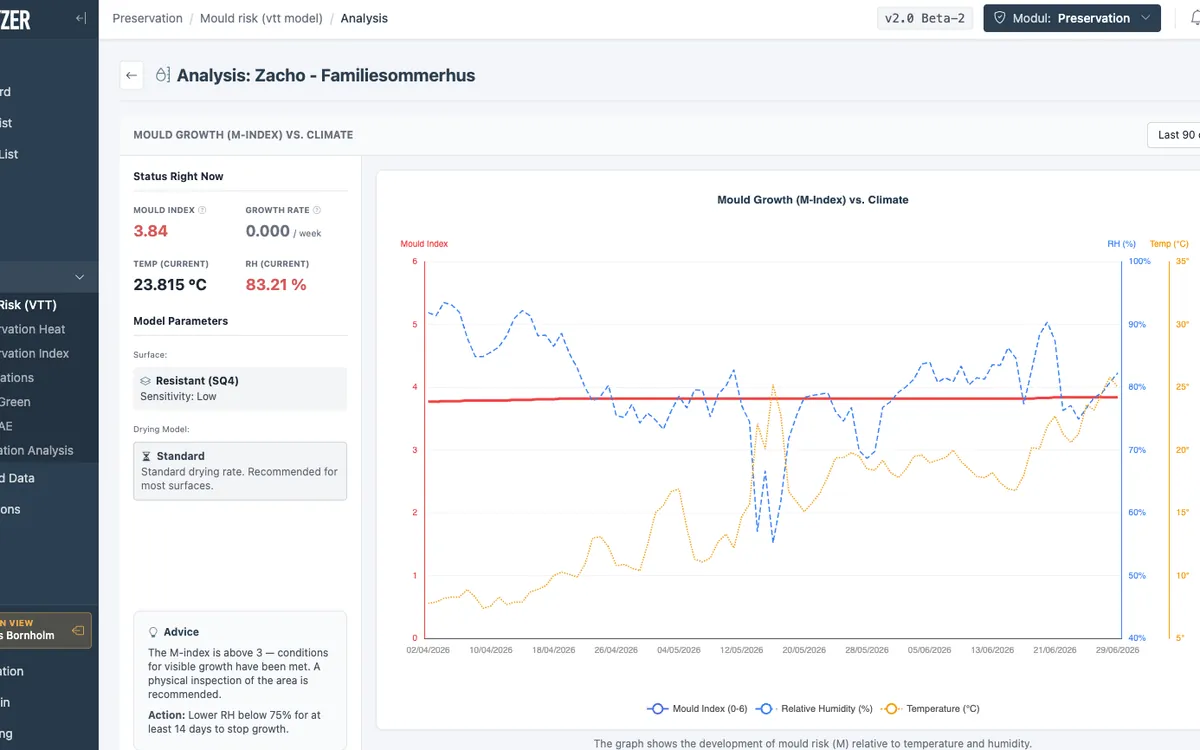Click the shield icon in Modul button
Viewport: 1200px width, 750px height.
(x=1000, y=18)
